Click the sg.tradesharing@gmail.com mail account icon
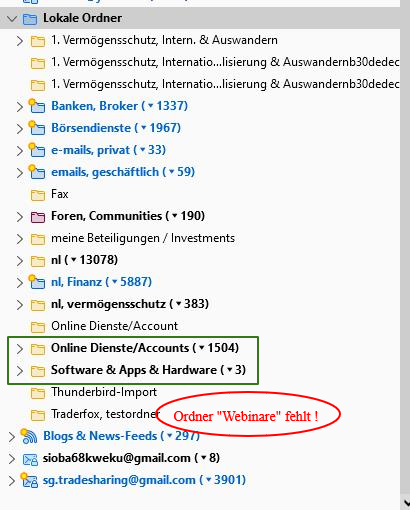Viewport: 410px width, 510px height. pyautogui.click(x=29, y=480)
